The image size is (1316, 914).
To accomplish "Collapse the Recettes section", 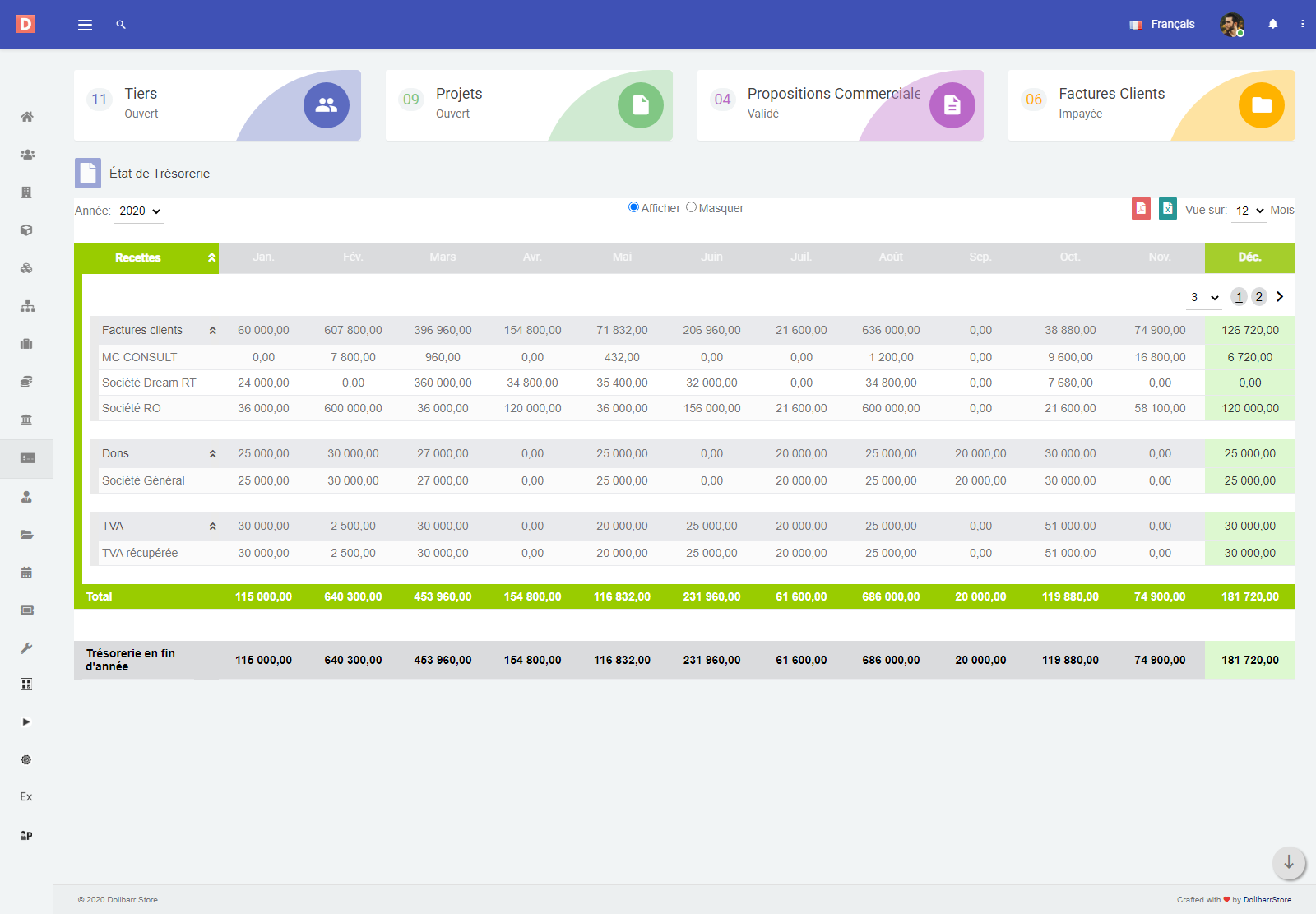I will [211, 257].
